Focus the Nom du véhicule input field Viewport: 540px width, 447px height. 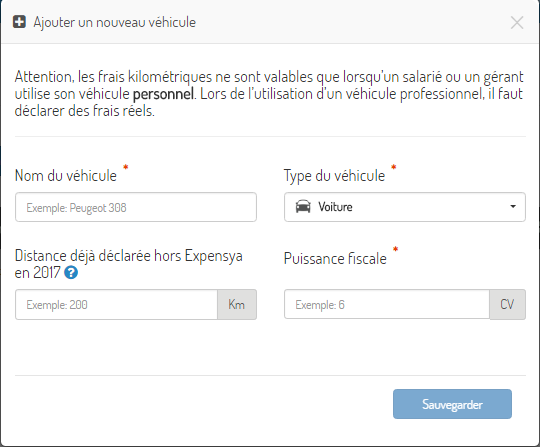pos(136,207)
